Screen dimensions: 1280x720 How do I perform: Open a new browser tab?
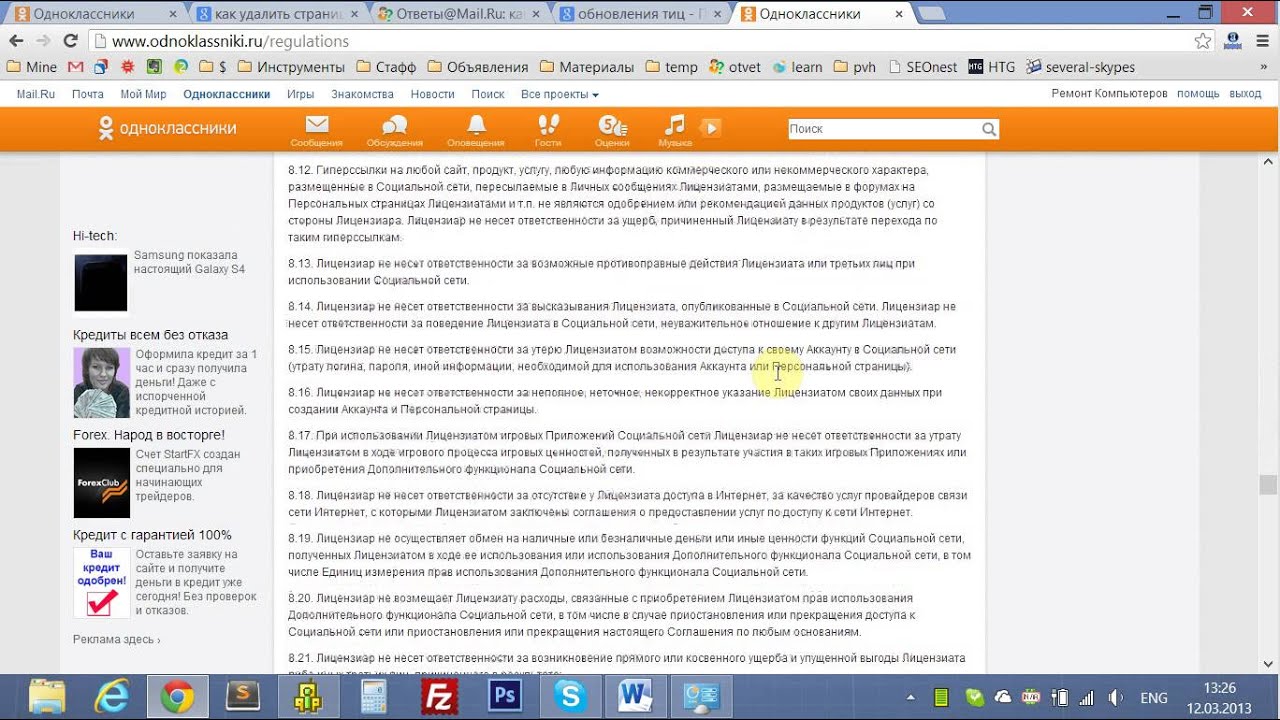point(932,14)
